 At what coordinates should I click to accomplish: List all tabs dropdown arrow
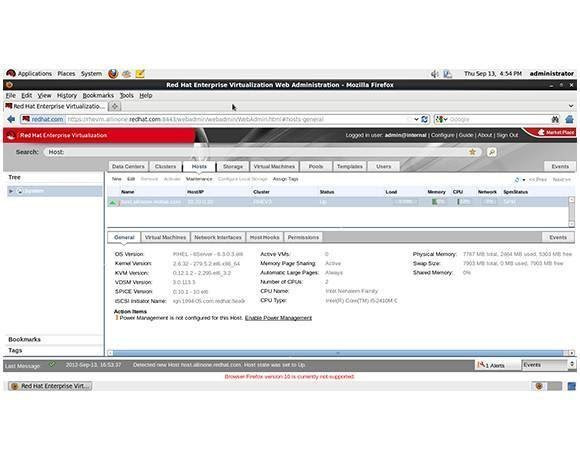tap(571, 106)
